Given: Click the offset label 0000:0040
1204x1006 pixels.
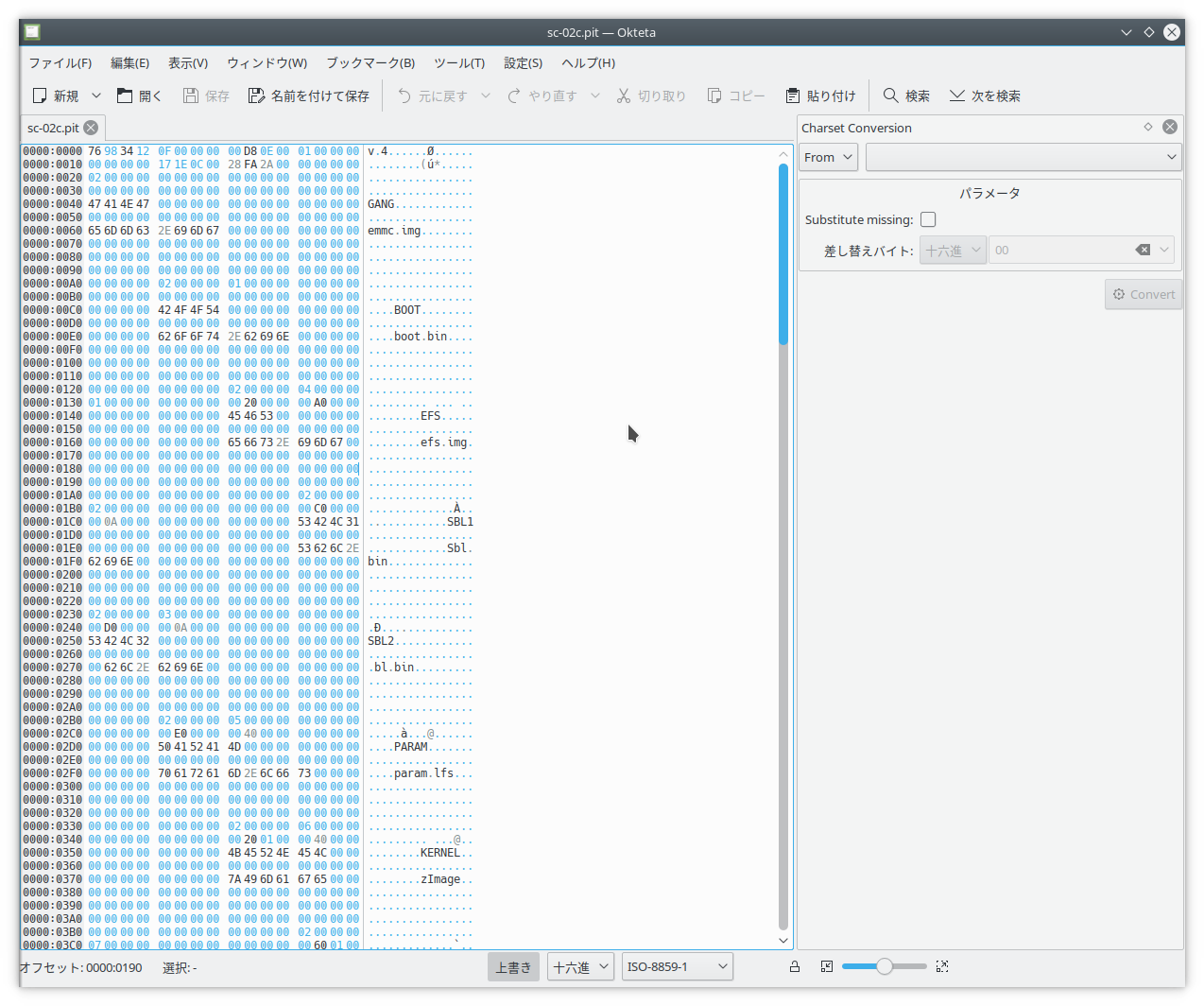Looking at the screenshot, I should [x=53, y=204].
